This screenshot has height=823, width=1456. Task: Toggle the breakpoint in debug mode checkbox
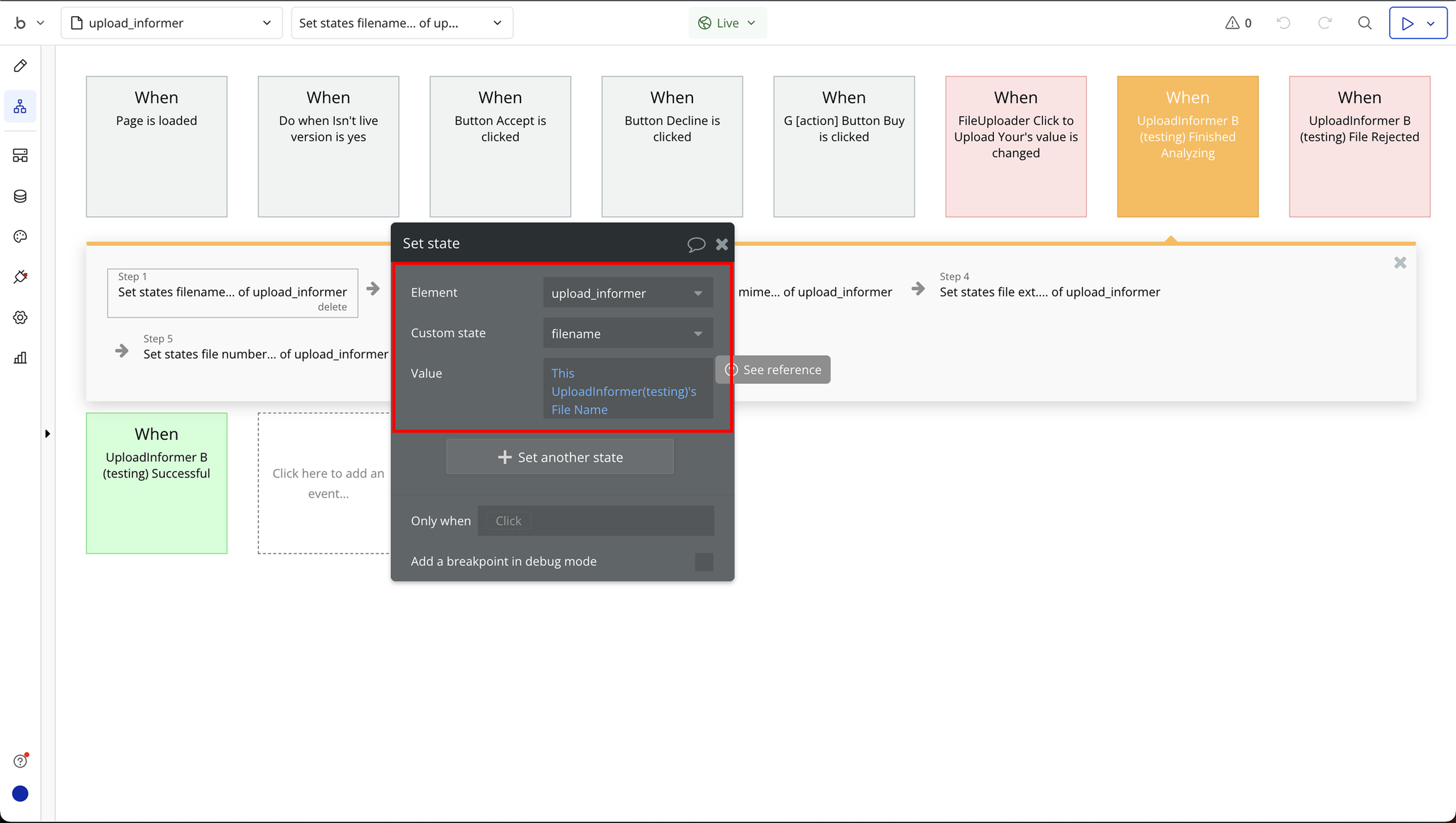coord(703,561)
